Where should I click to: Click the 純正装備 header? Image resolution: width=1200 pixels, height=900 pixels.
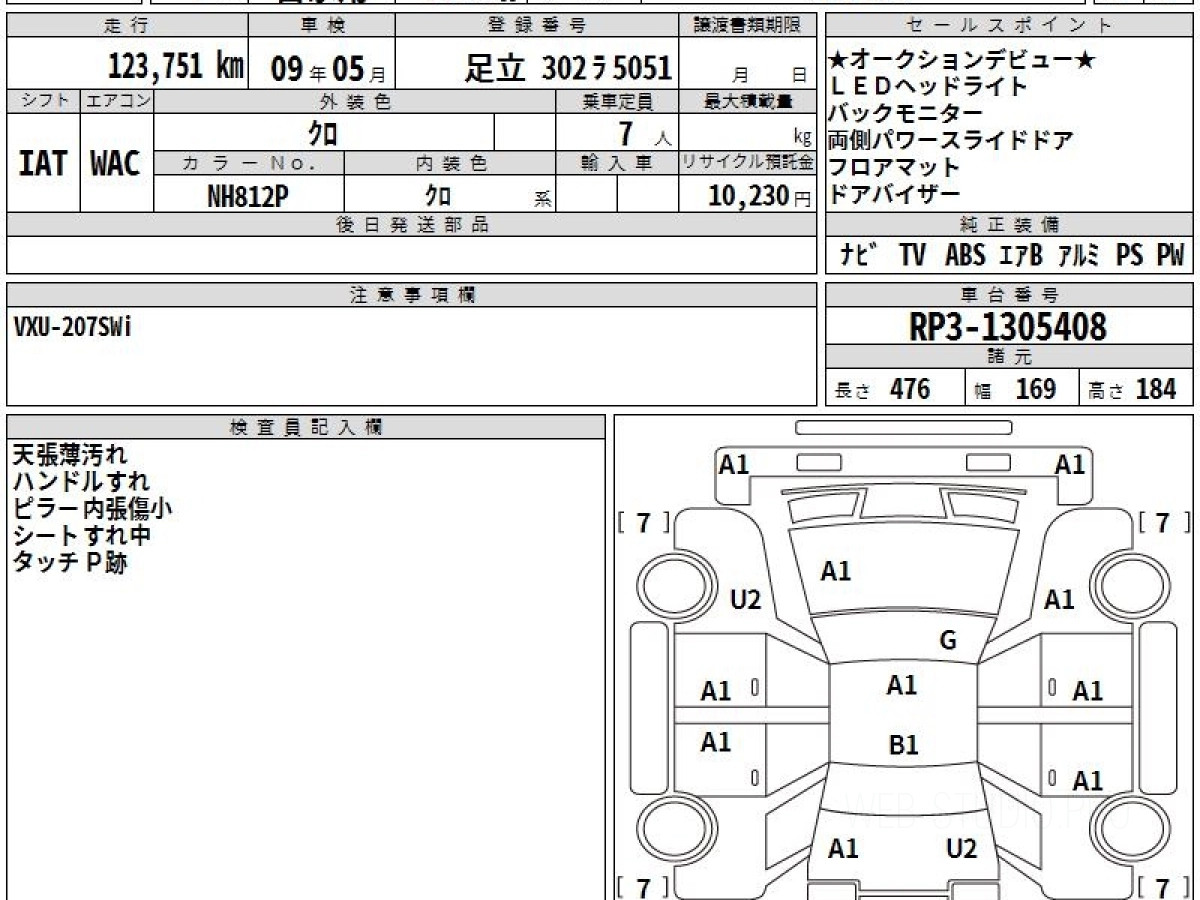point(1009,225)
